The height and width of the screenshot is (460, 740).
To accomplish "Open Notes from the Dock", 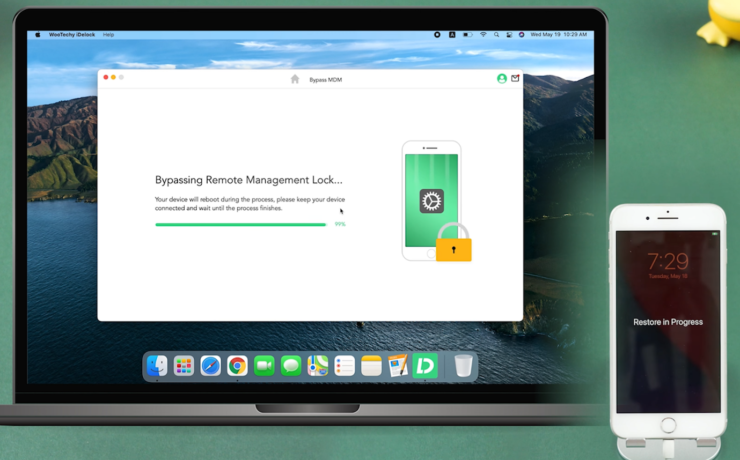I will point(371,366).
